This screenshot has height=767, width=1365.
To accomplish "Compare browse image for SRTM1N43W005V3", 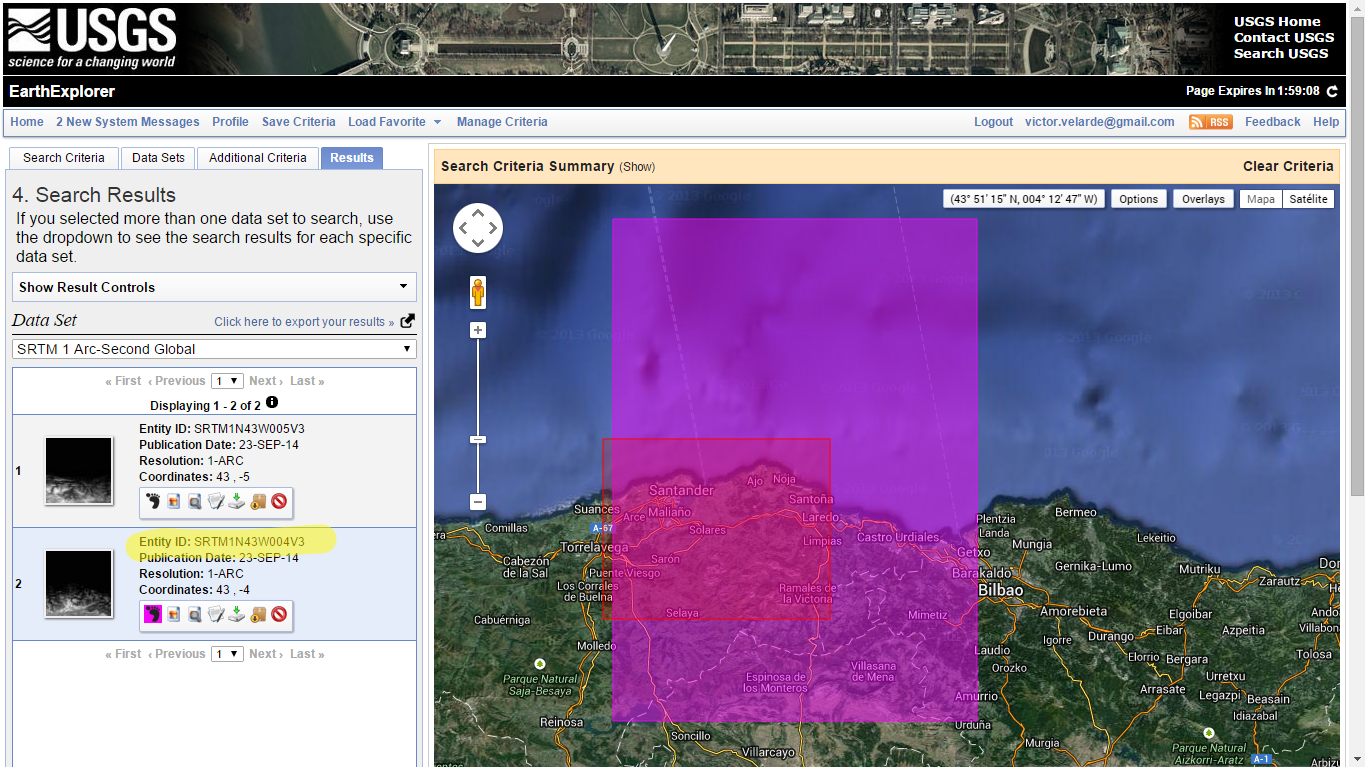I will pos(195,501).
